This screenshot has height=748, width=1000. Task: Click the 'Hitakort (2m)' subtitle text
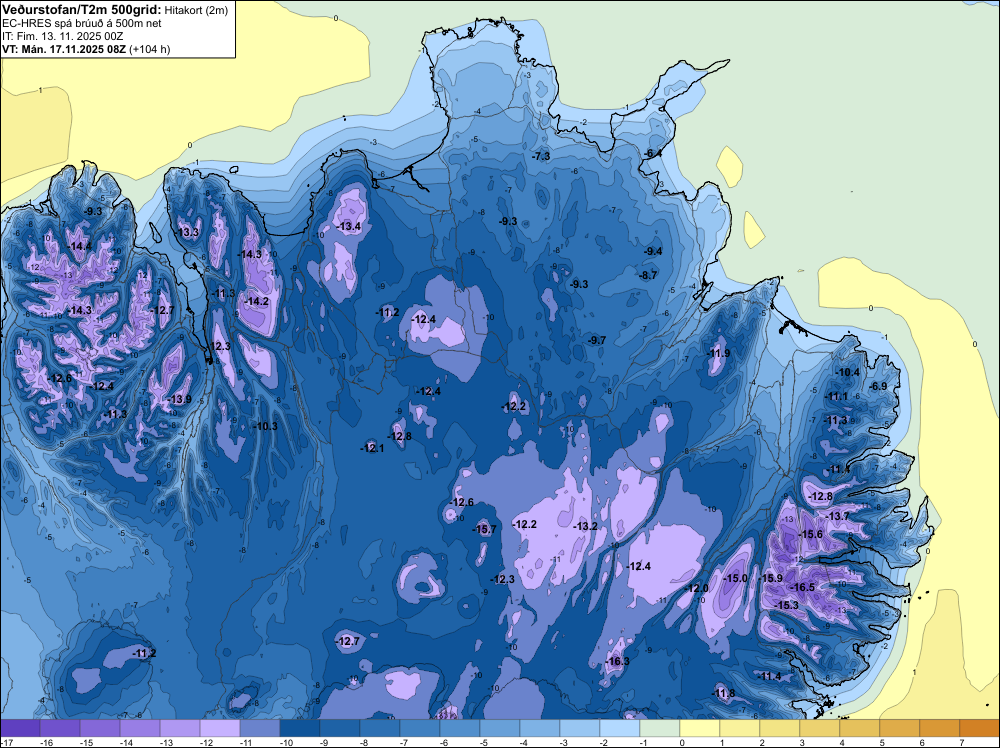[196, 10]
